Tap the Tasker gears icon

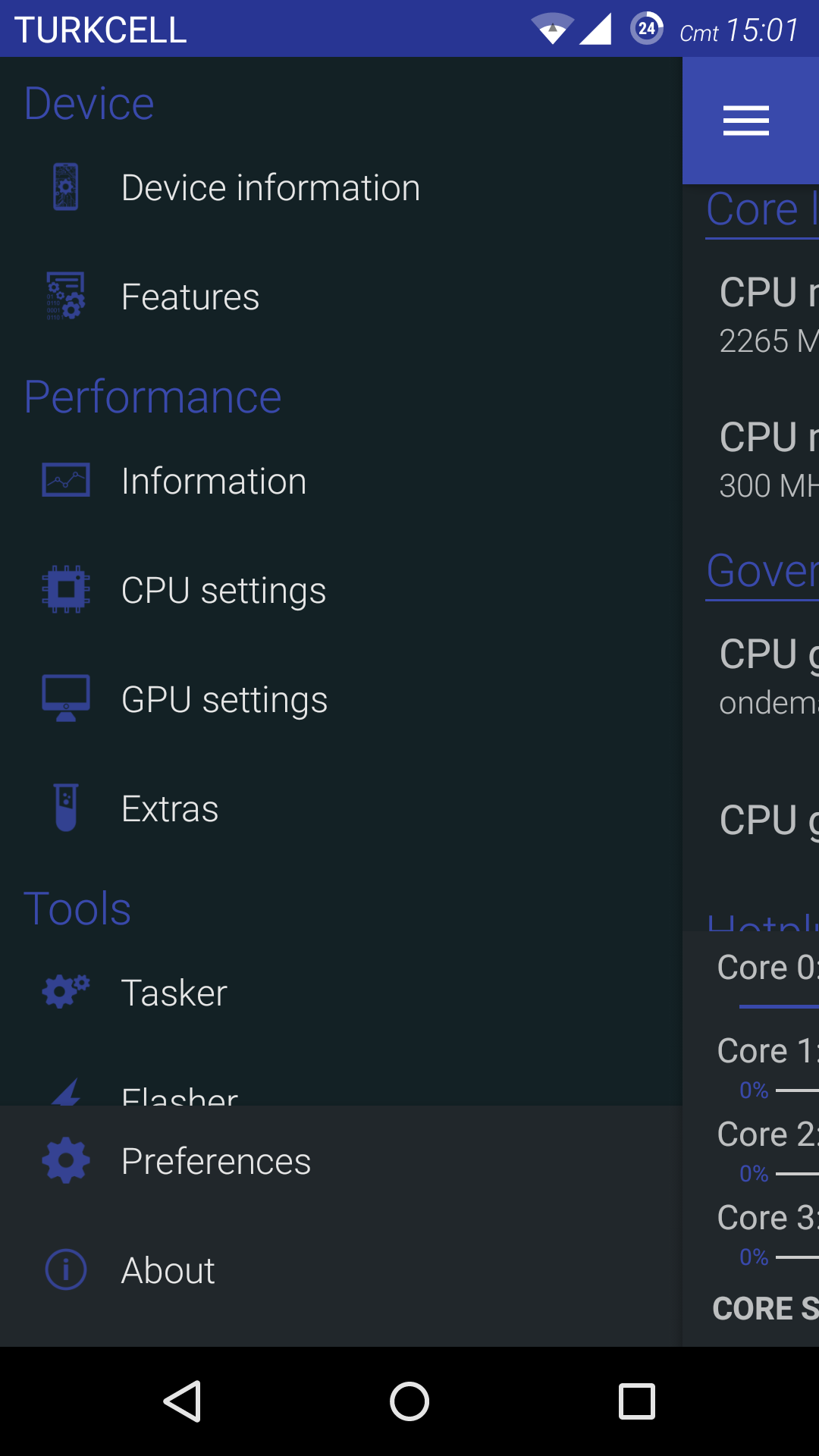[x=66, y=992]
